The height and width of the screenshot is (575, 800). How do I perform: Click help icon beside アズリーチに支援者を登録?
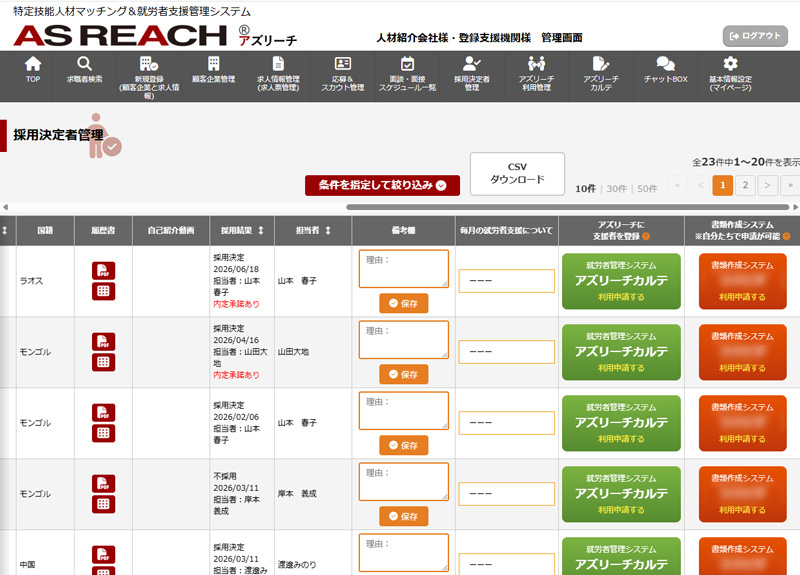point(646,236)
